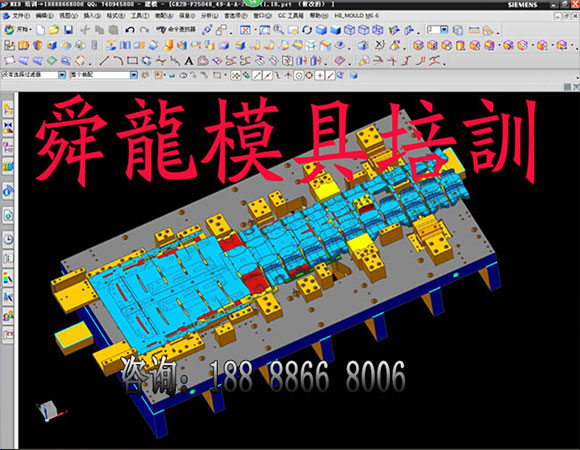Click the 命令查找器 Command Finder button
Image resolution: width=580 pixels, height=450 pixels.
pyautogui.click(x=176, y=30)
